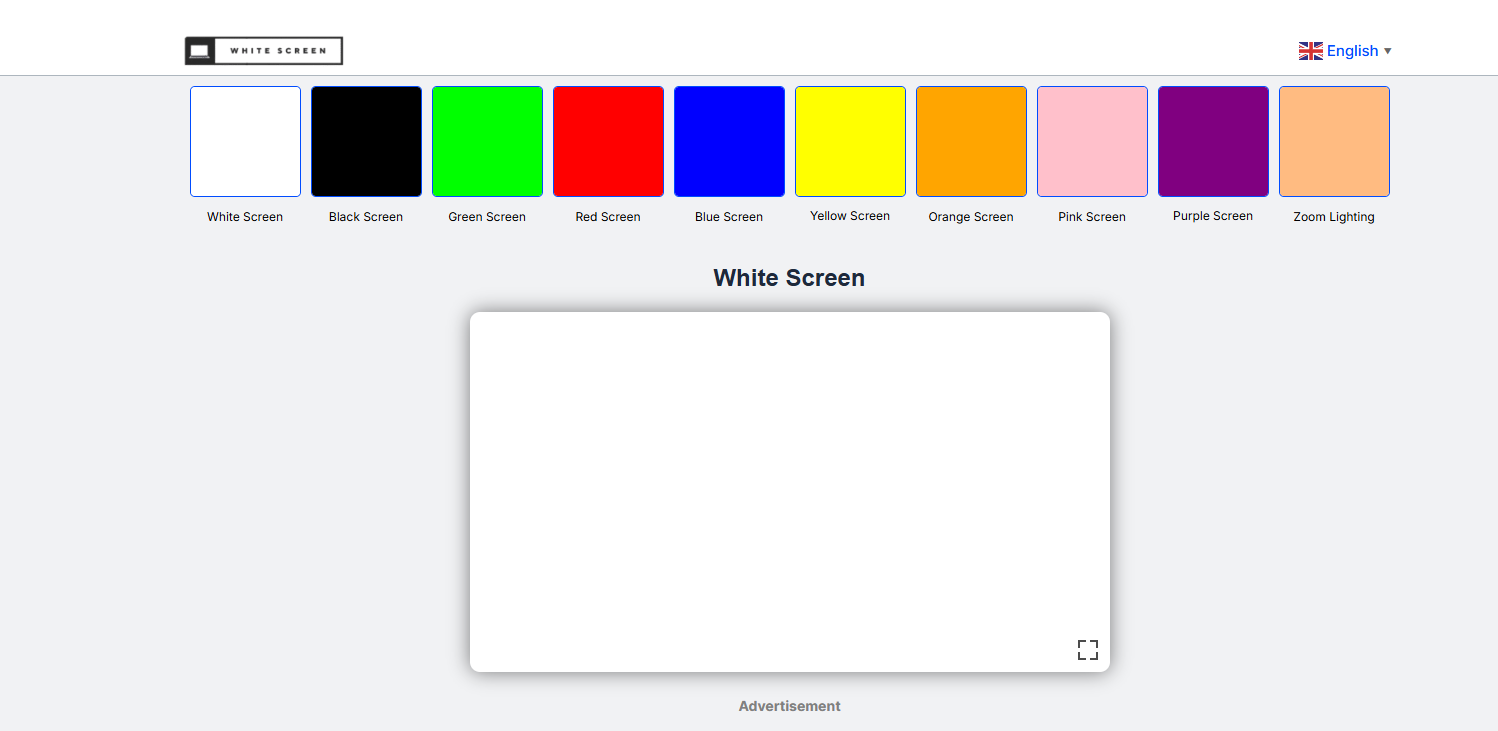Click the Zoom Lighting label
Screen dimensions: 1498x731
(1334, 217)
